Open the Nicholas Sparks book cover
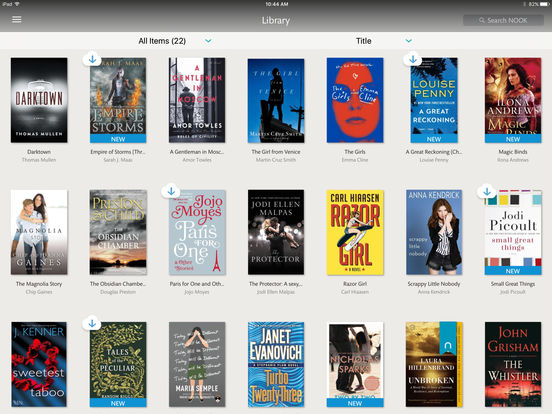 (355, 365)
